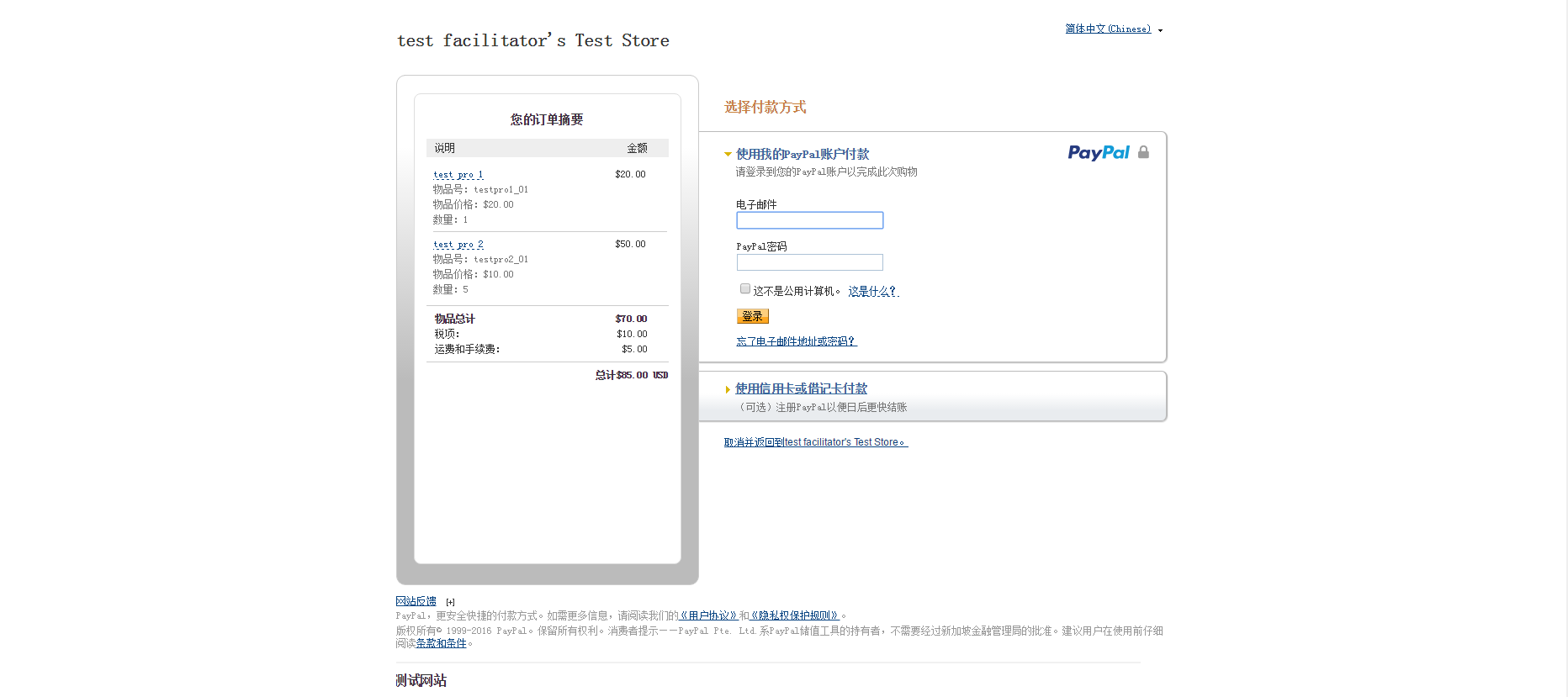Click cancel and return to Test Store link
The width and height of the screenshot is (1568, 697).
click(x=816, y=442)
